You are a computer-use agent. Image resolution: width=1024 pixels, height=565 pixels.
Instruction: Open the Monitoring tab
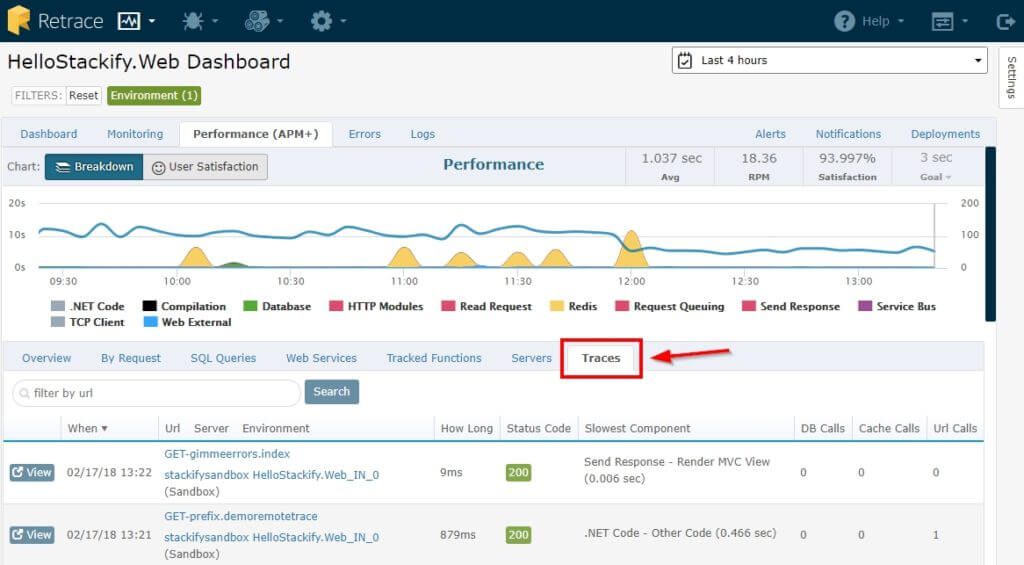tap(135, 134)
